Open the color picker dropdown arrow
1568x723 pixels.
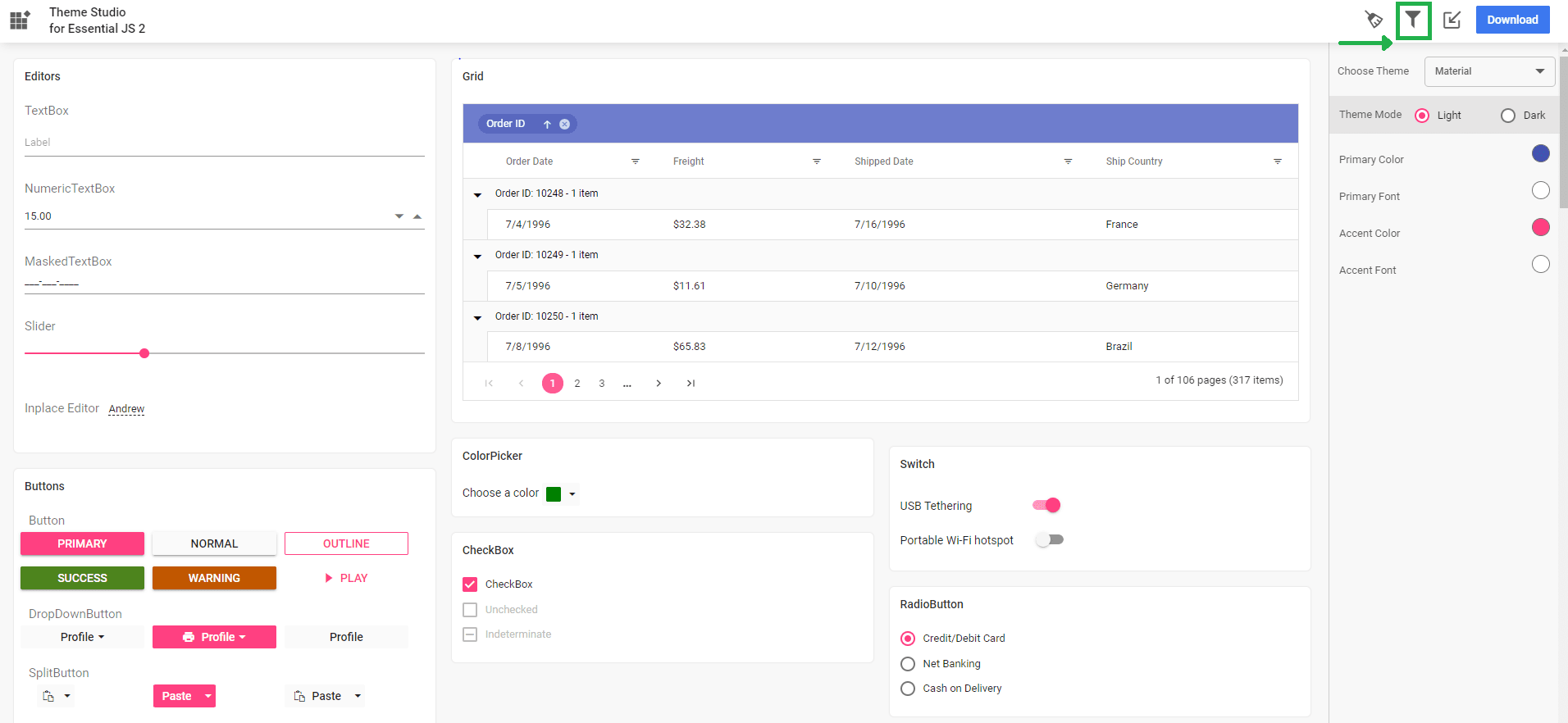click(572, 493)
